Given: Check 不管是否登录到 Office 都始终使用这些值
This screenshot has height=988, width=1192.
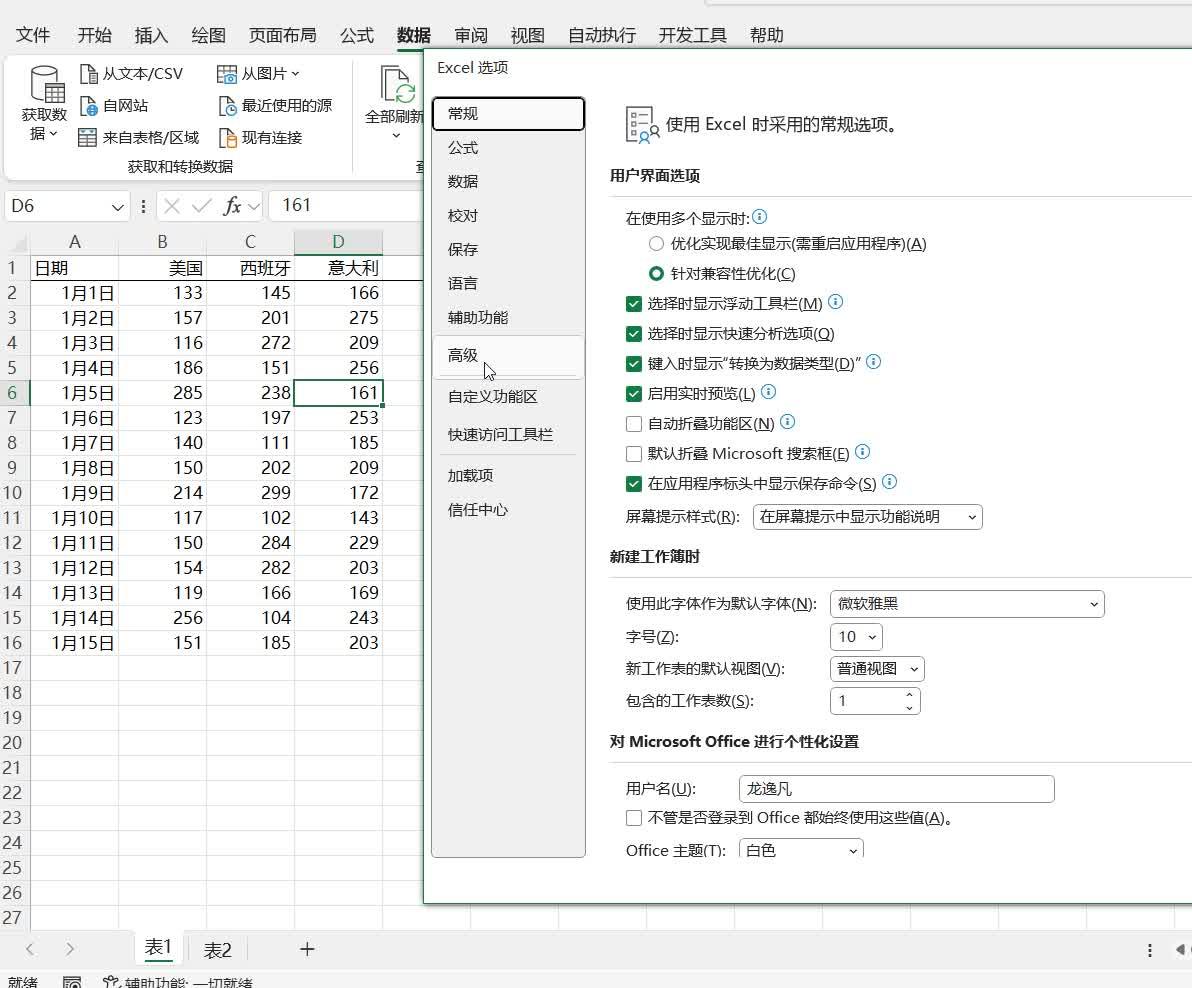Looking at the screenshot, I should pyautogui.click(x=634, y=818).
